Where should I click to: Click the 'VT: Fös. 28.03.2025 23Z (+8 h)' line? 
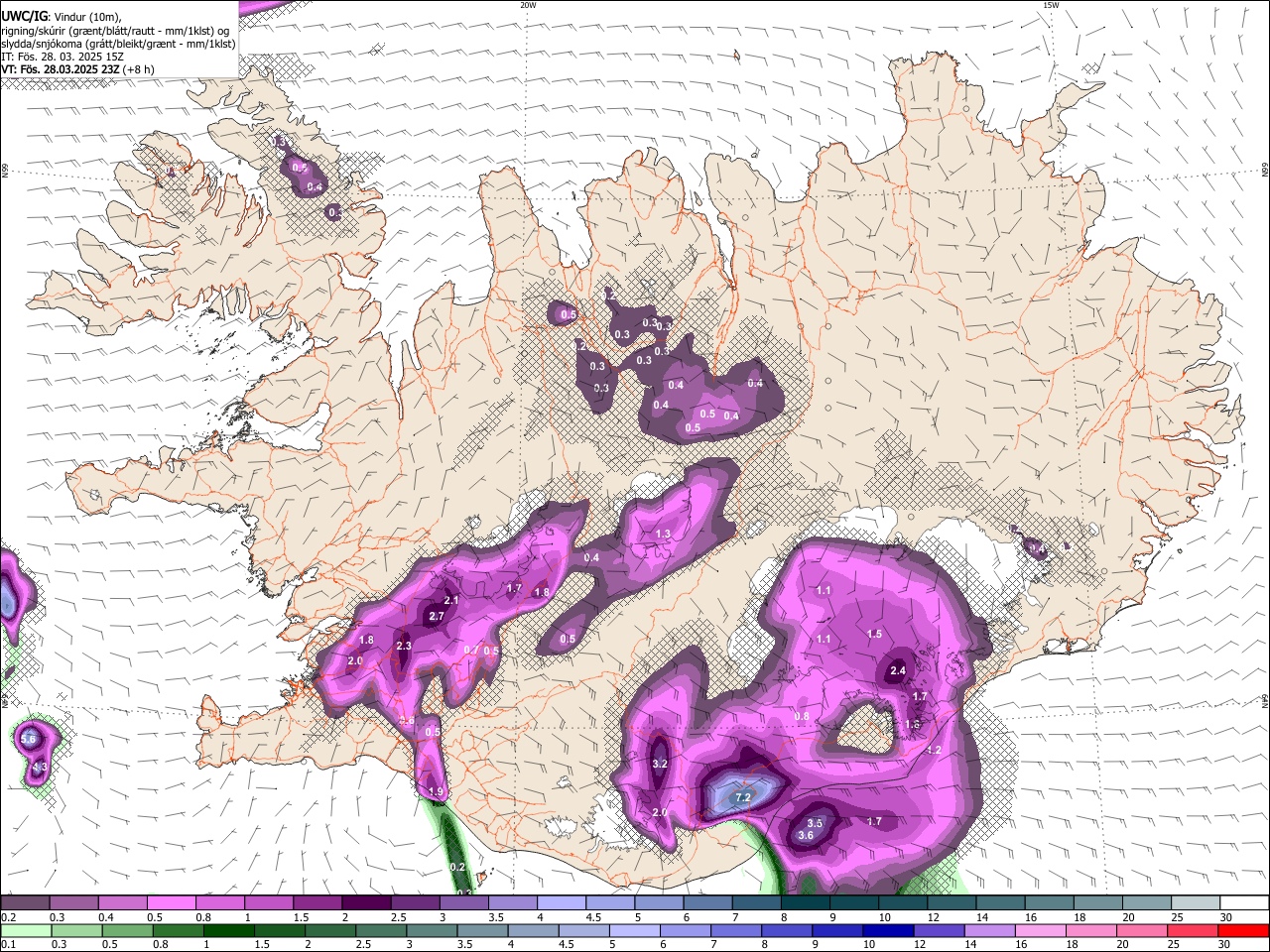pos(77,69)
